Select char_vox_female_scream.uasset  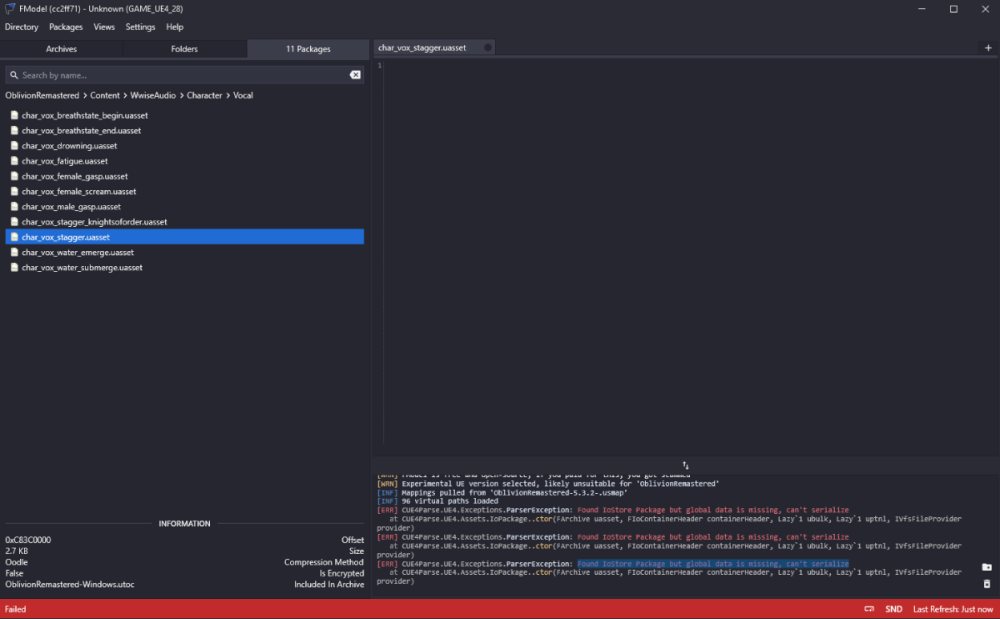184,192
